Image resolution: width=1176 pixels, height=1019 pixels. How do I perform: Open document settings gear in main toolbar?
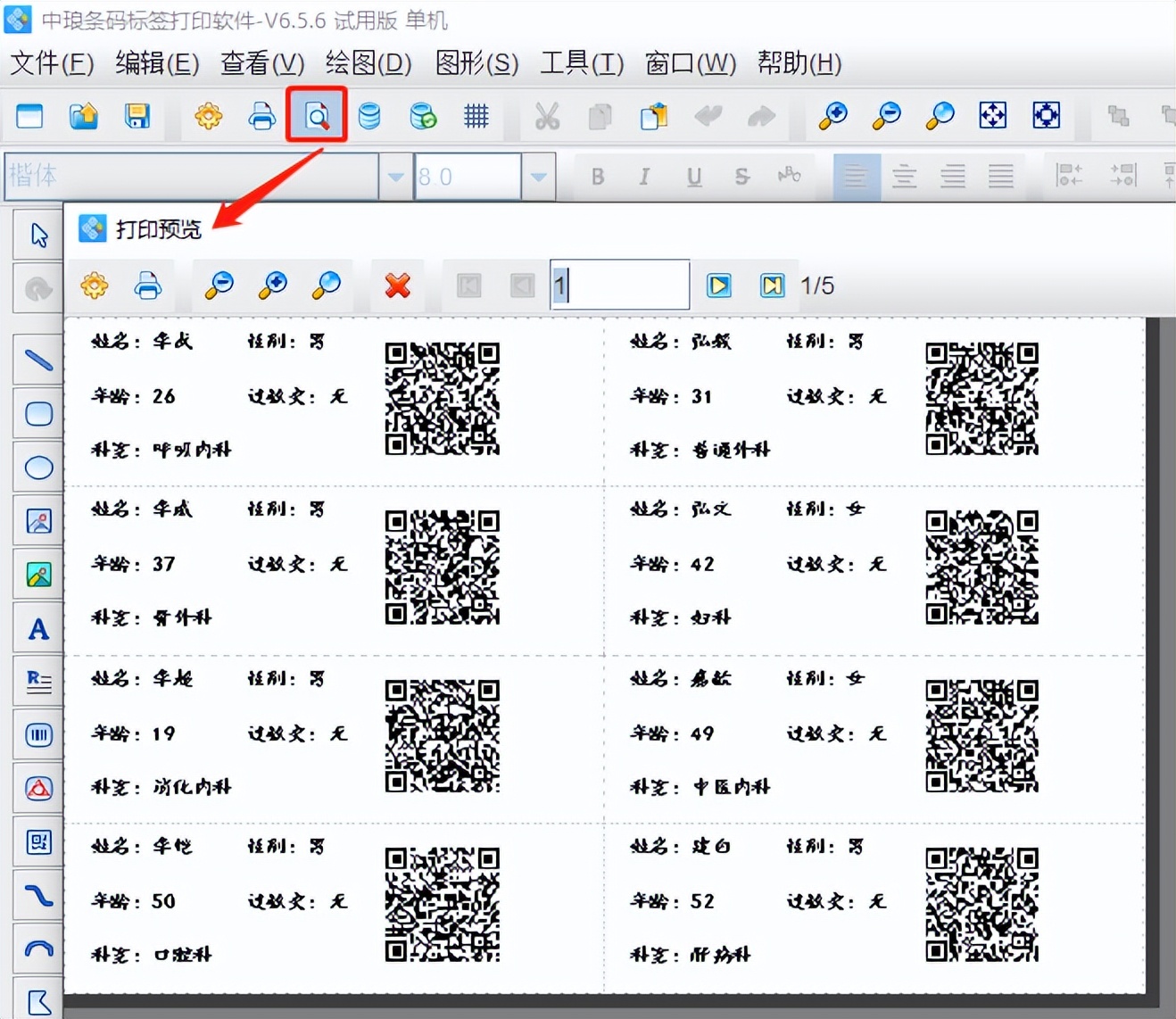click(x=208, y=116)
